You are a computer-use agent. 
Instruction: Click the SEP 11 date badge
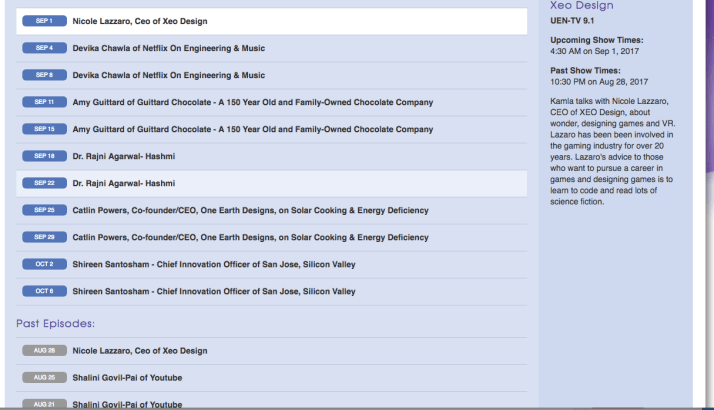(x=44, y=102)
